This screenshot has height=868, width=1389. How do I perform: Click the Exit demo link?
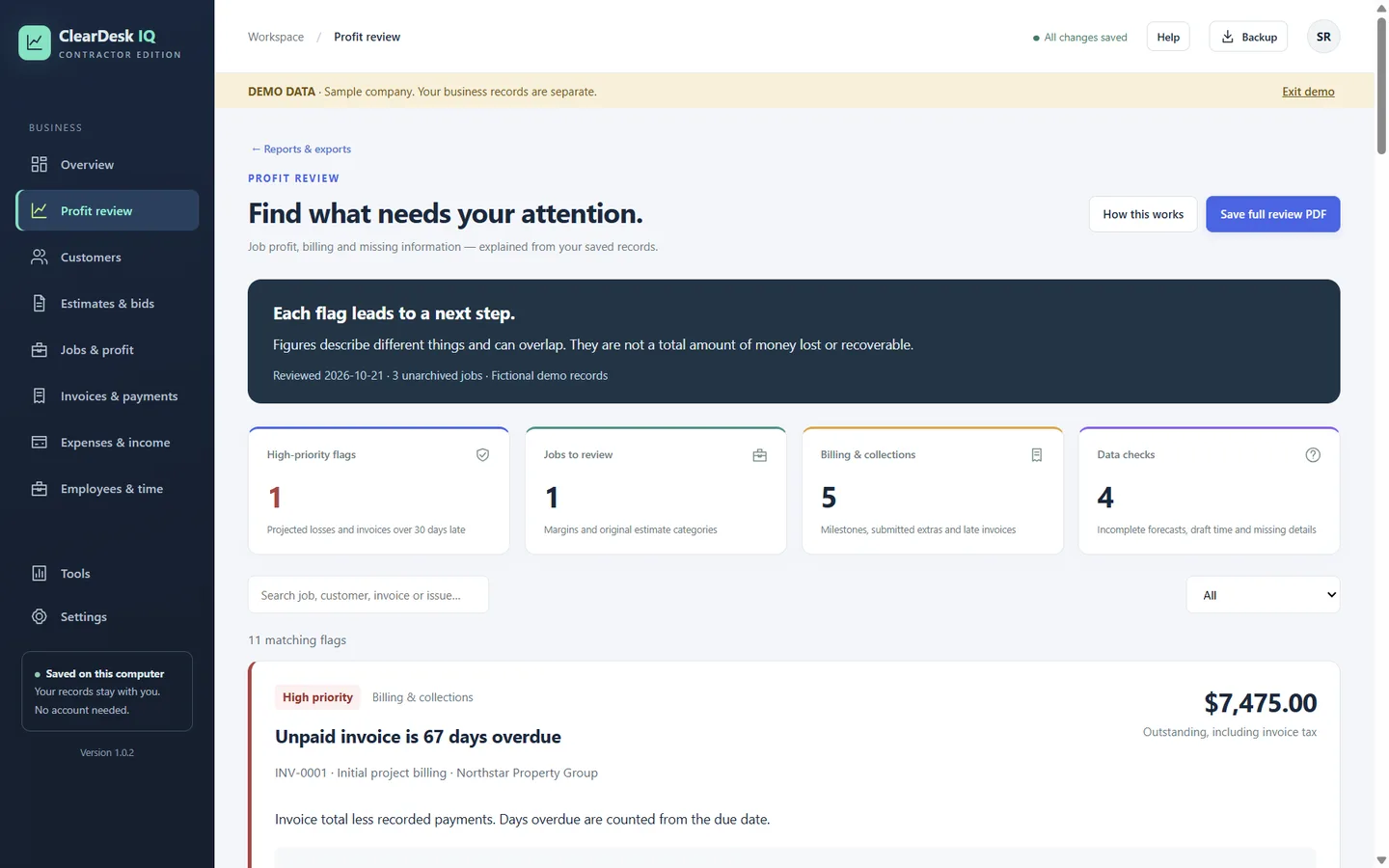point(1308,92)
